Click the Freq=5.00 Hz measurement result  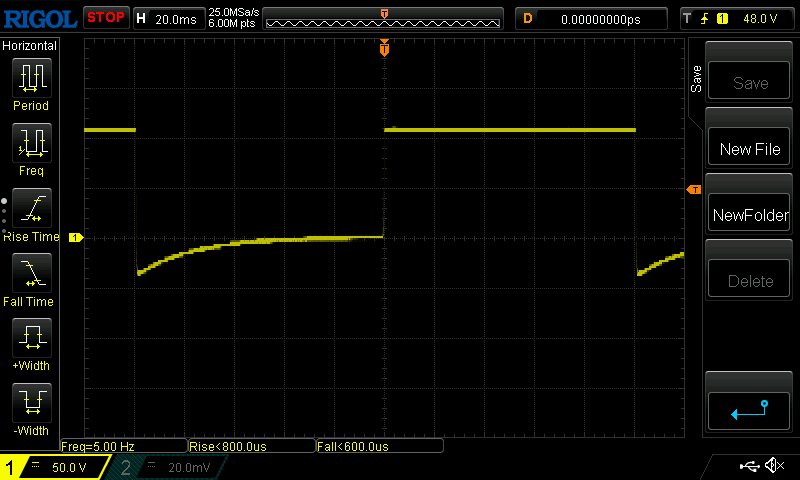(x=123, y=446)
